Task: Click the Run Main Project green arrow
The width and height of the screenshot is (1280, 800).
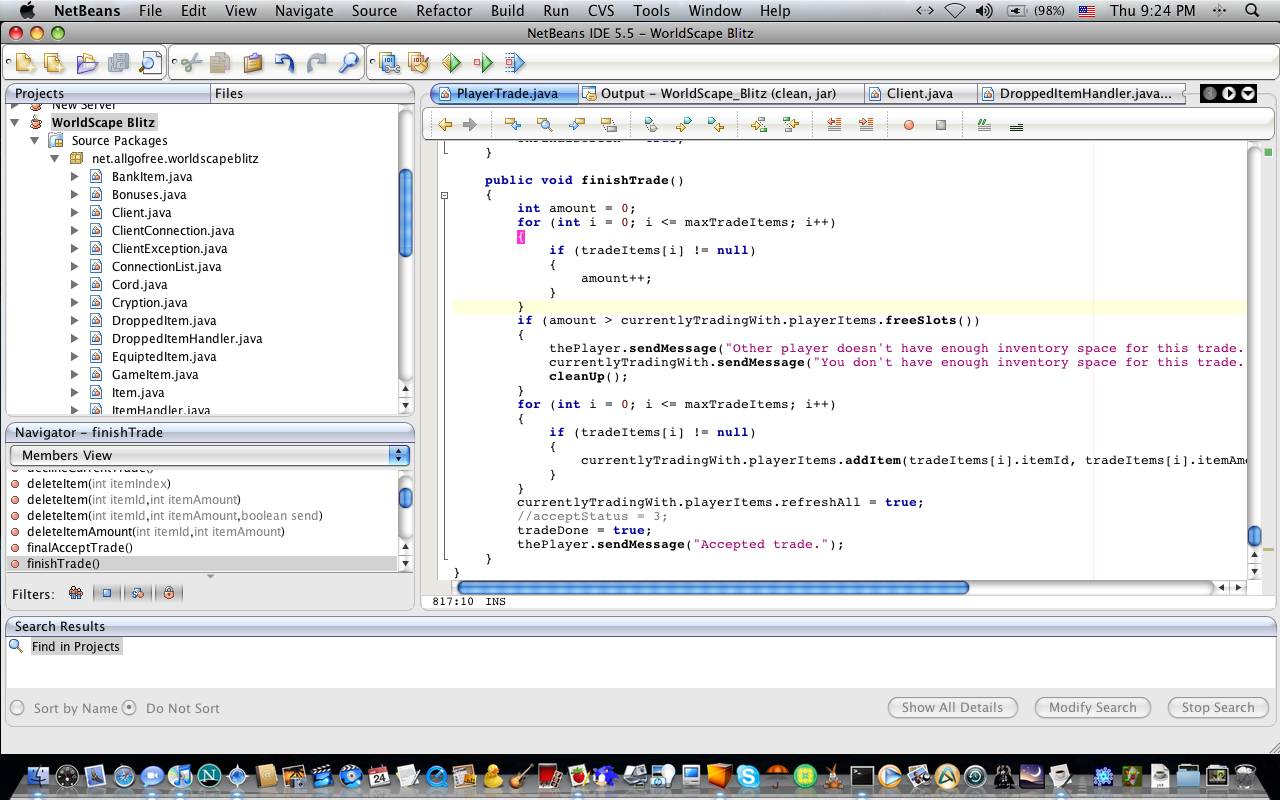Action: 451,63
